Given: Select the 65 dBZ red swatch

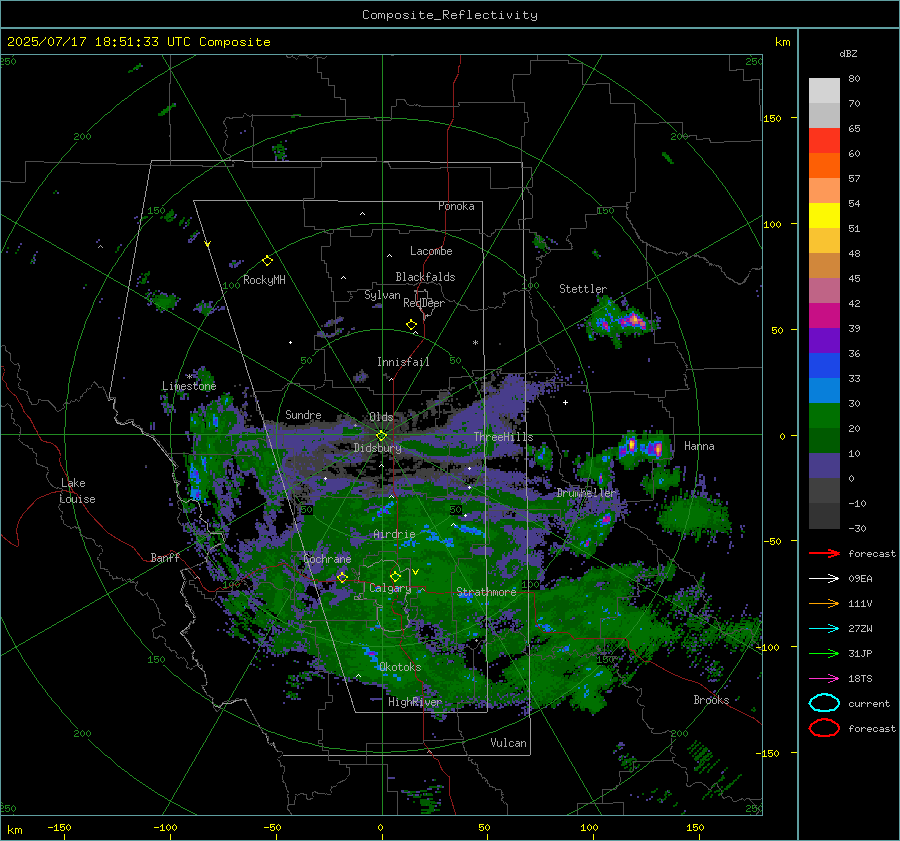Looking at the screenshot, I should [824, 140].
